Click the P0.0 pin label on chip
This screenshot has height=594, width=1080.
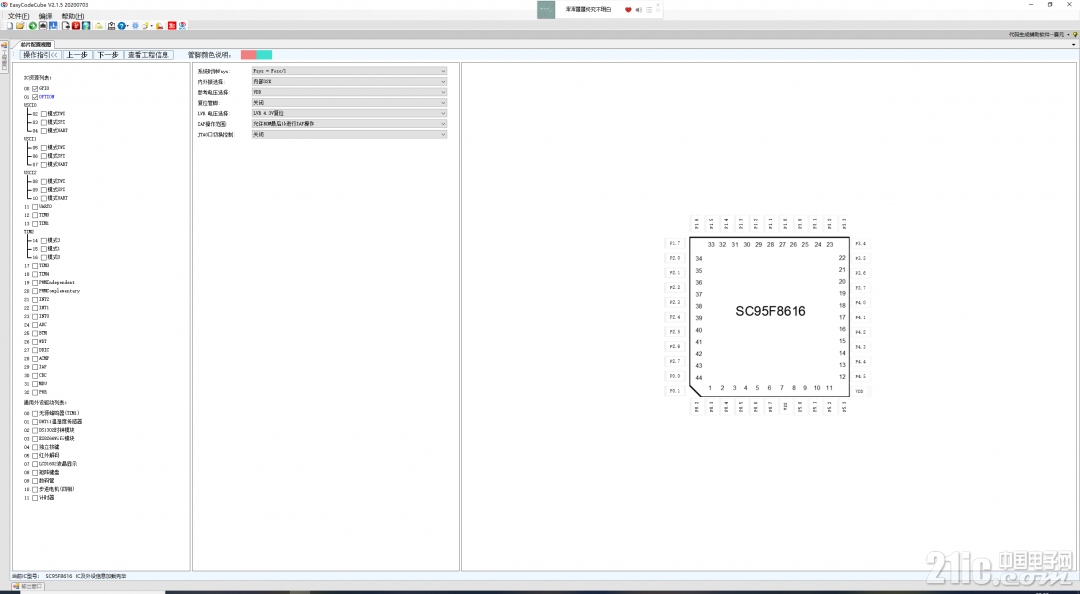[x=674, y=376]
